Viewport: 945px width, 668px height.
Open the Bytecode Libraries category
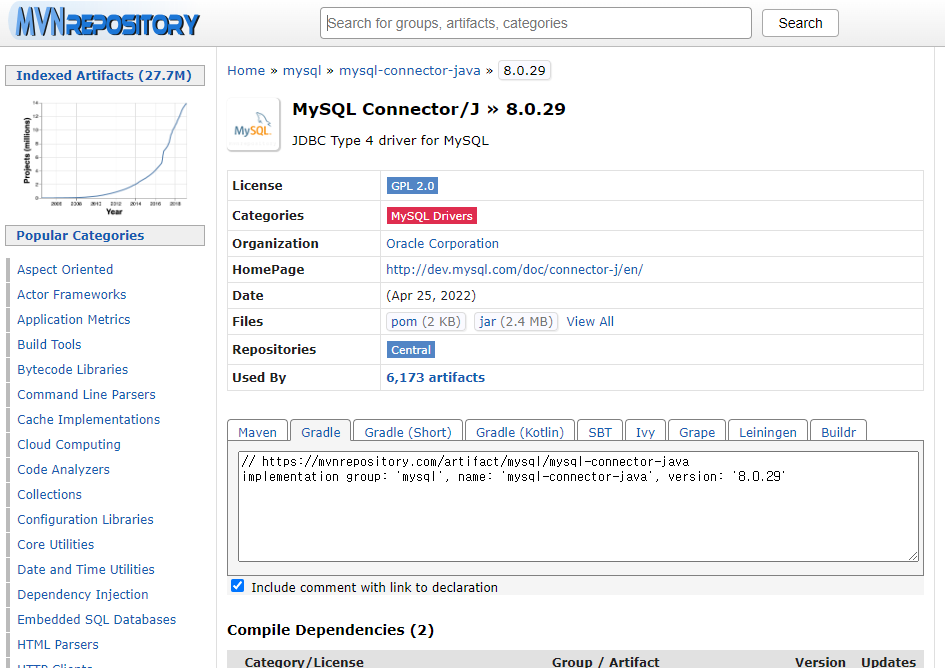pos(73,370)
